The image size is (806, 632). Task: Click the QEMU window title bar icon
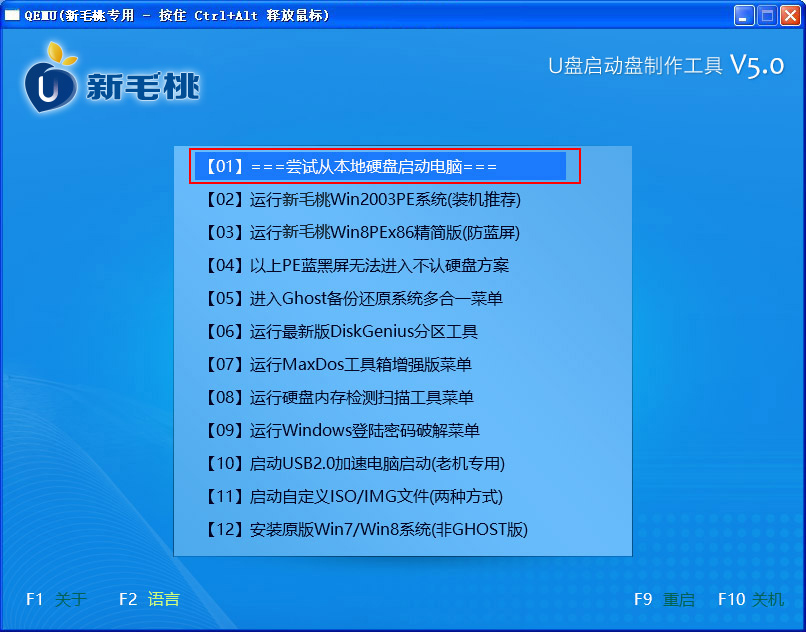(14, 14)
